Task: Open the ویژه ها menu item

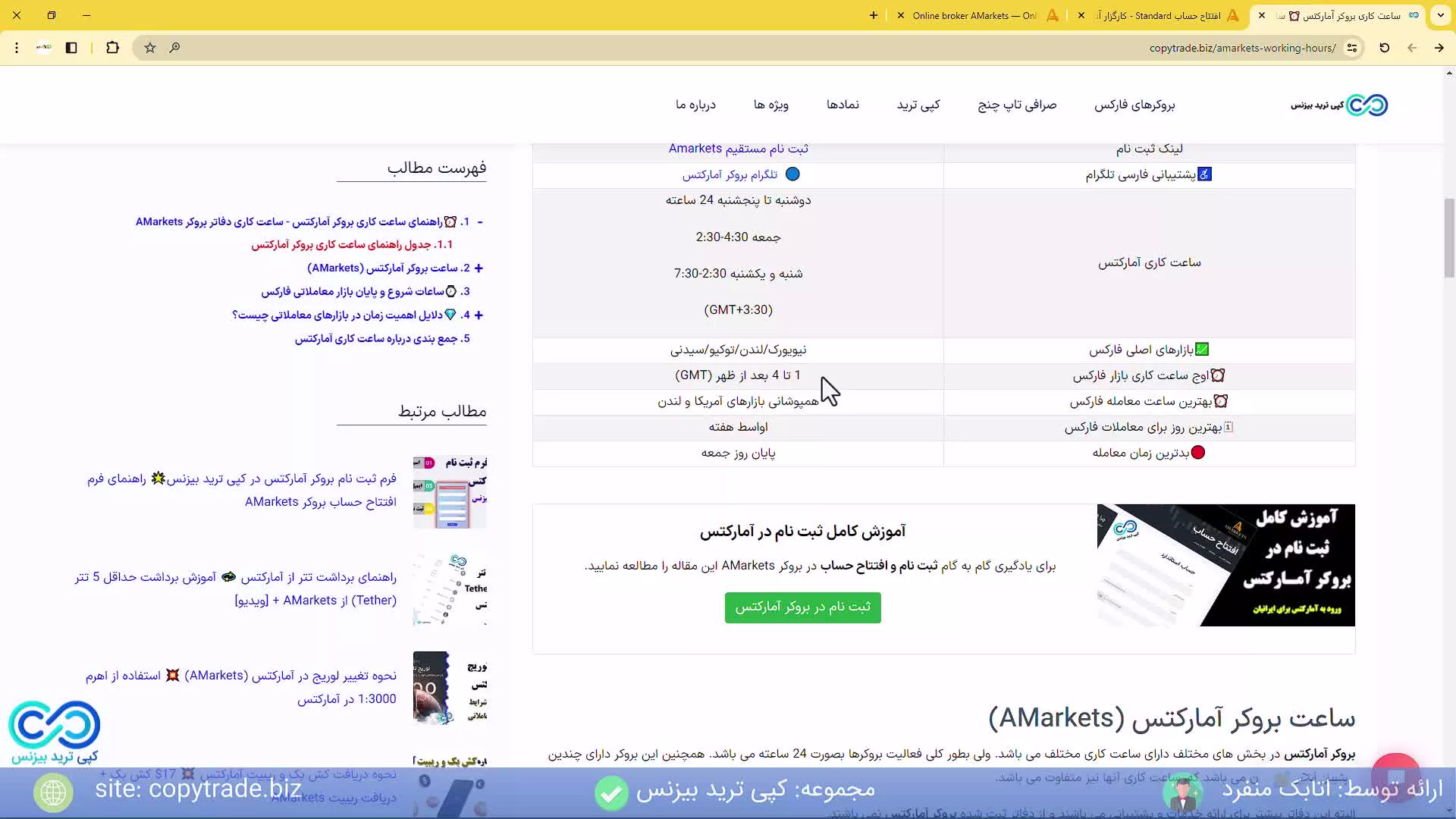Action: (x=771, y=105)
